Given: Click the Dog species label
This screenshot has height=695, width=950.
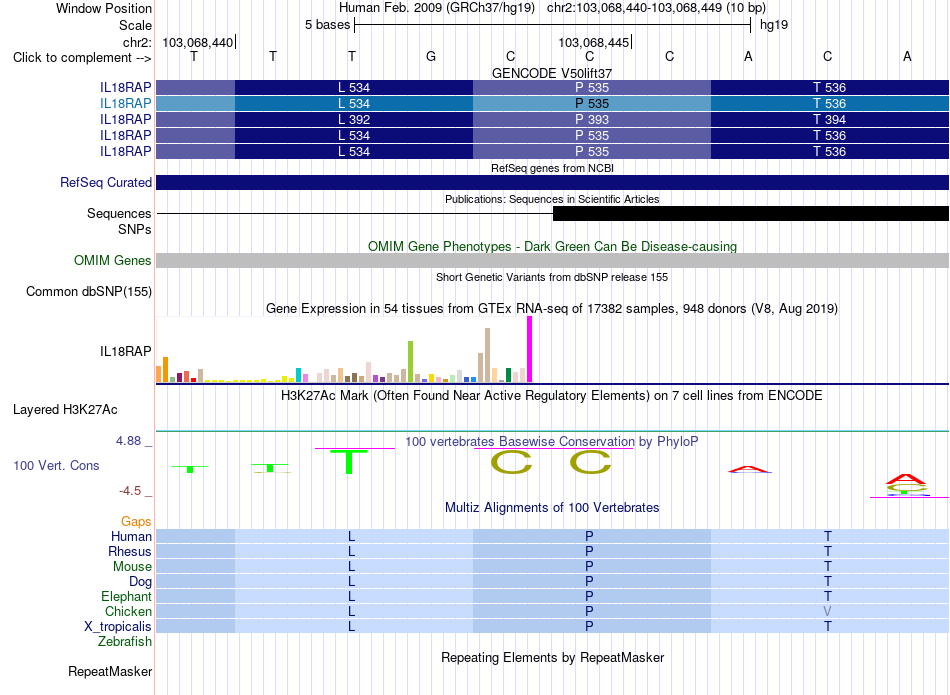Looking at the screenshot, I should click(x=140, y=582).
